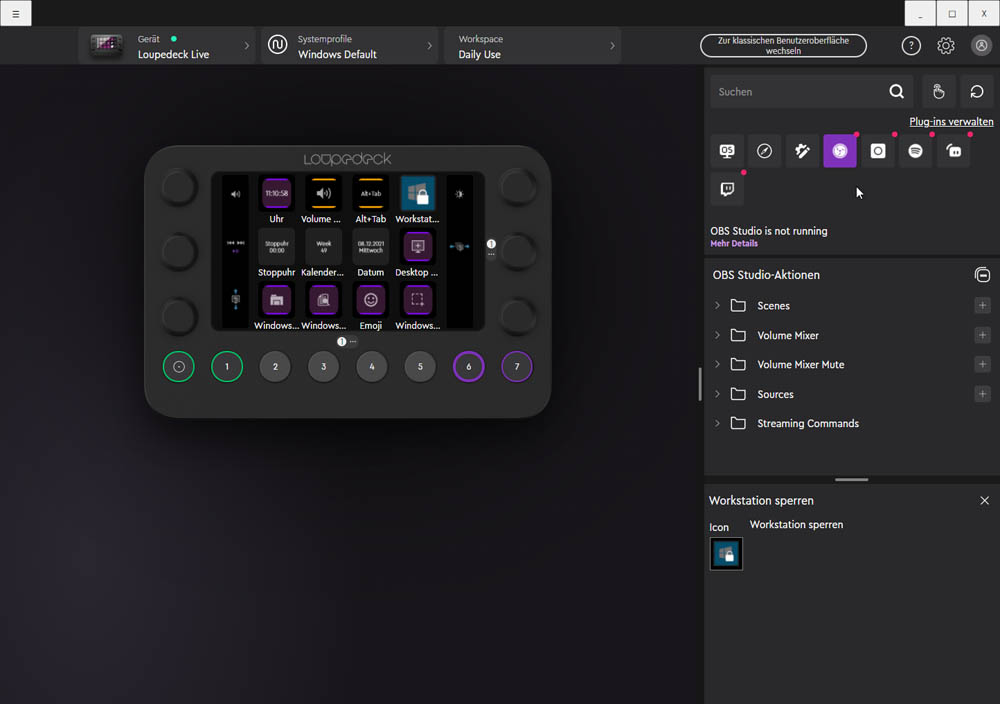Click the magnifier search icon
The width and height of the screenshot is (1000, 704).
click(896, 92)
